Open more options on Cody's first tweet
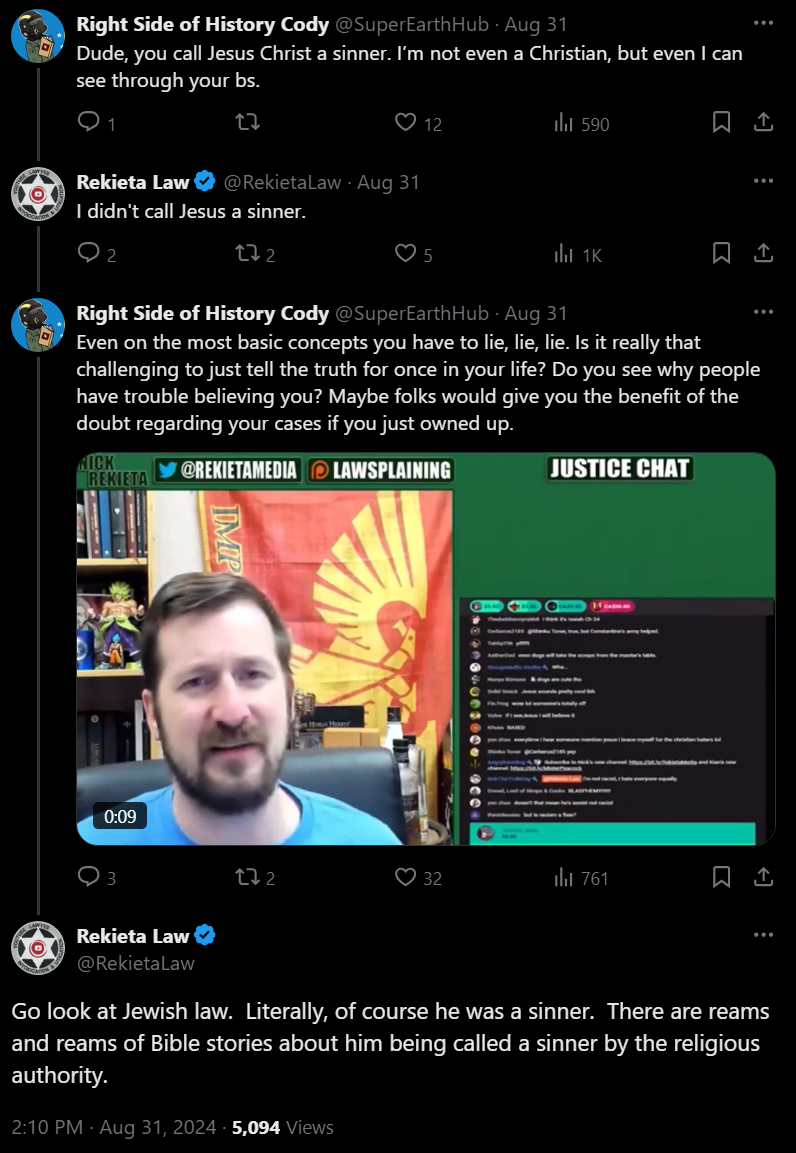Viewport: 796px width, 1153px height. pos(764,23)
